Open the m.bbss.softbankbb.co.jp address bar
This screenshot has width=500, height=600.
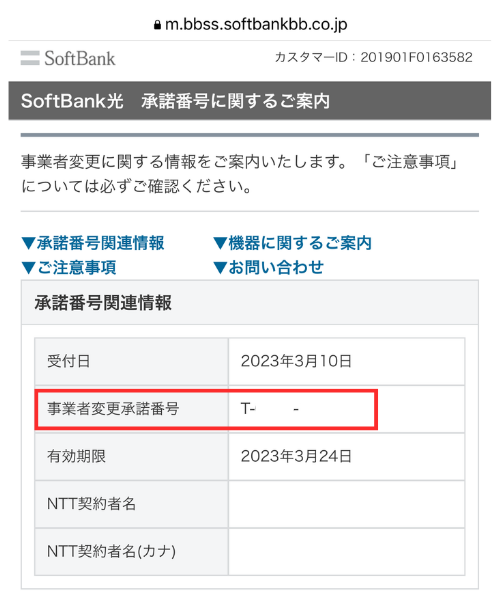click(x=250, y=25)
